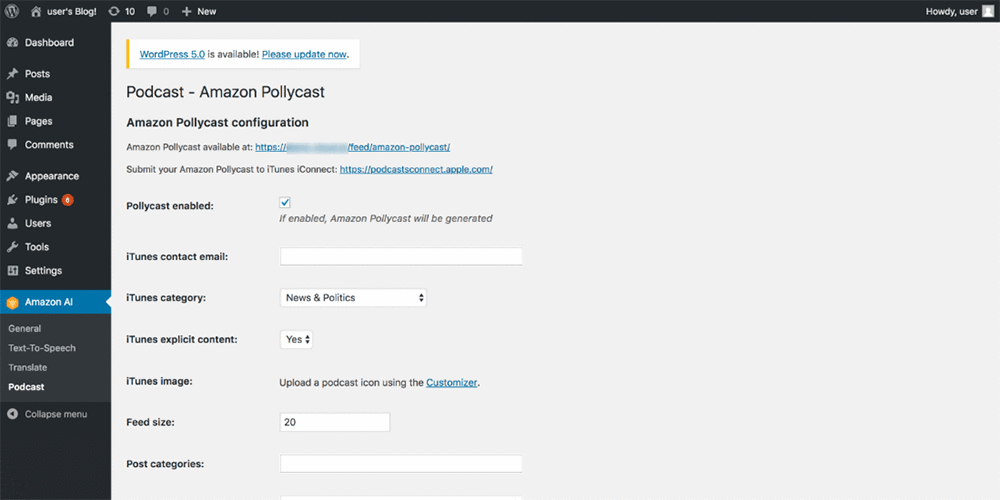The height and width of the screenshot is (500, 1000).
Task: Change the iTunes explicit content selector
Action: coord(297,339)
